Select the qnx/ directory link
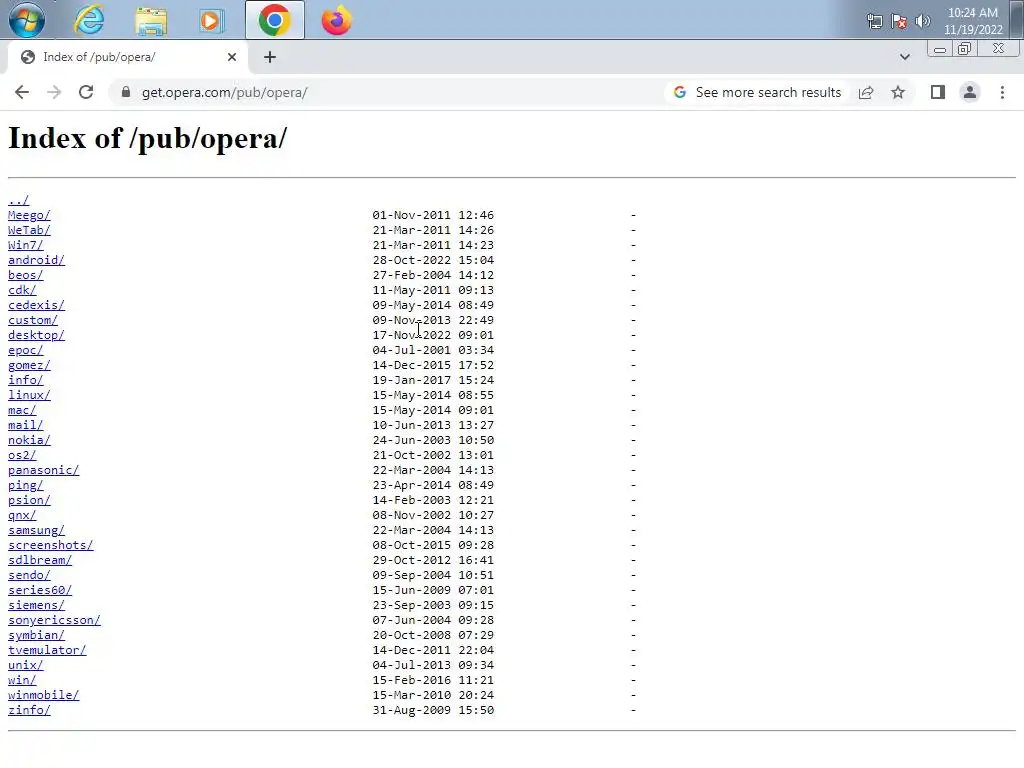 22,516
